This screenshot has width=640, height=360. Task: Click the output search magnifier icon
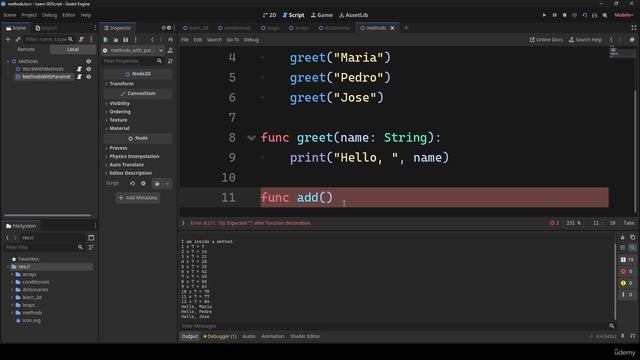point(612,326)
